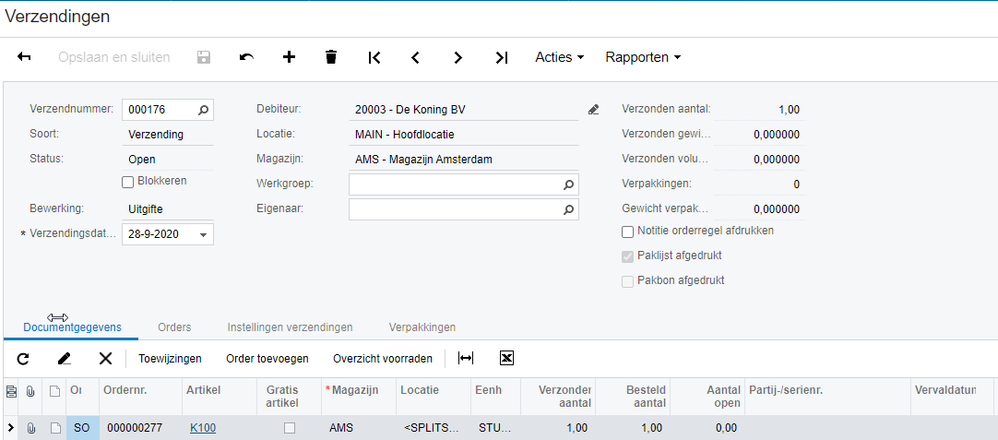Switch to the Orders tab
998x440 pixels.
point(174,327)
